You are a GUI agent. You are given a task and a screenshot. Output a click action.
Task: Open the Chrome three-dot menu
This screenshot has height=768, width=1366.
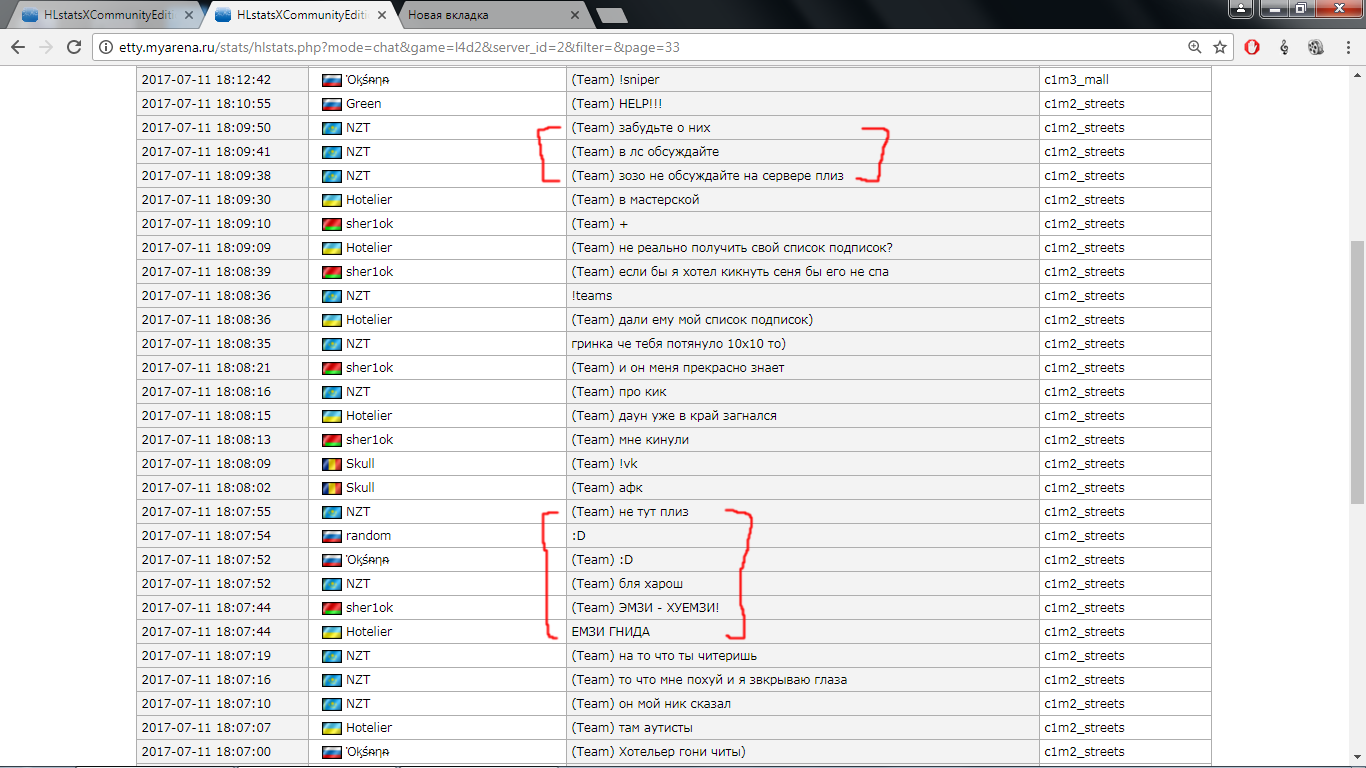click(1346, 47)
